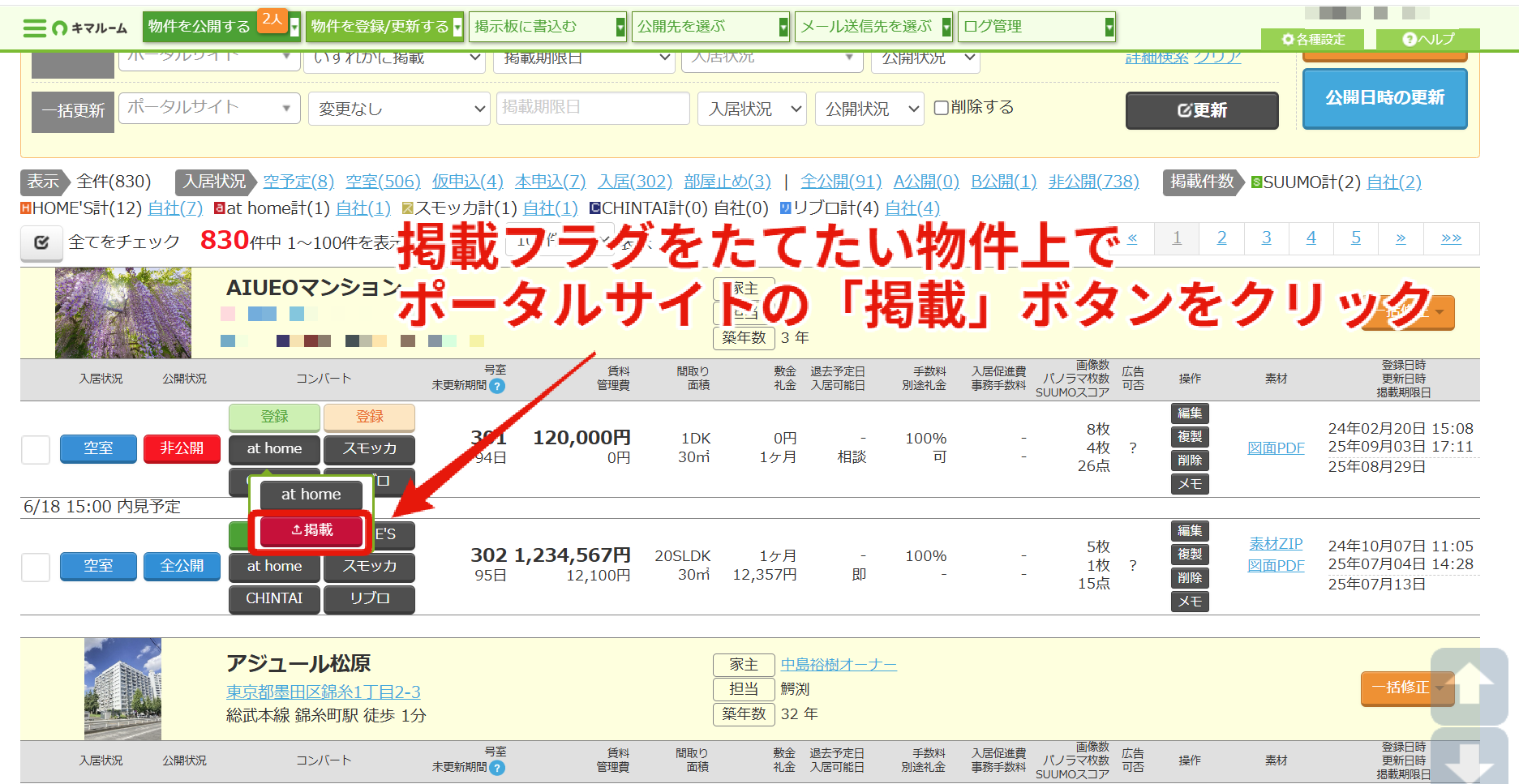Click the help question mark by 未更新期間 in the first header
1519x784 pixels.
tap(497, 386)
